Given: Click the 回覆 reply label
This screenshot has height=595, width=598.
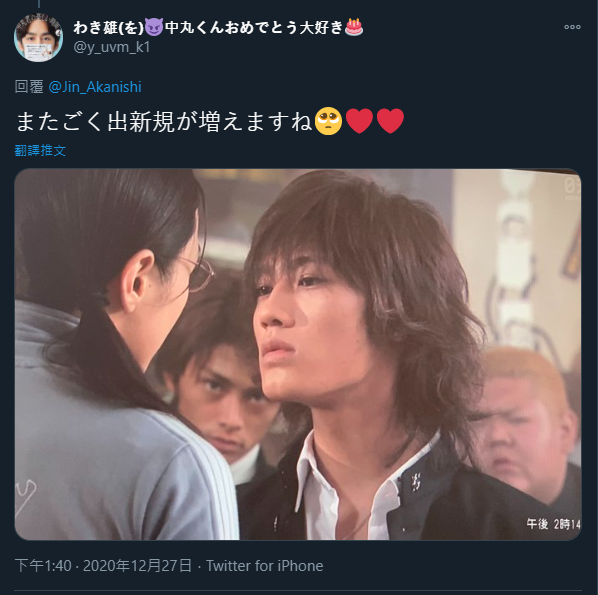Looking at the screenshot, I should 29,87.
